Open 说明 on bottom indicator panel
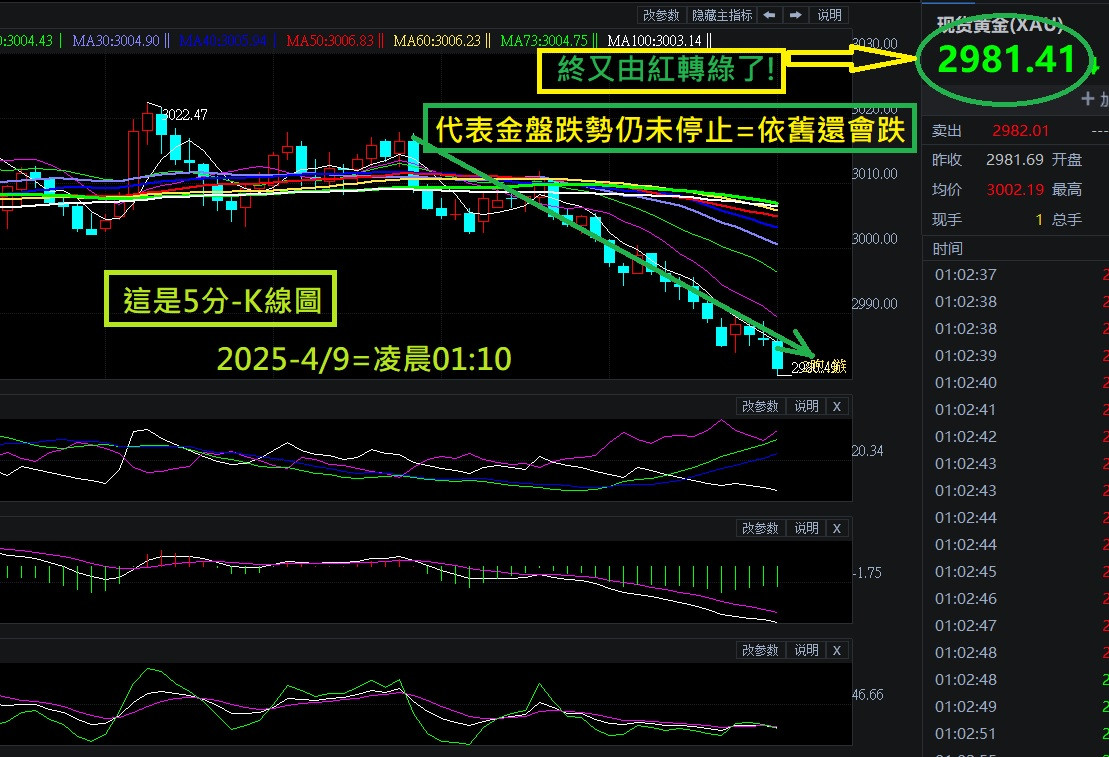1109x757 pixels. [x=806, y=650]
